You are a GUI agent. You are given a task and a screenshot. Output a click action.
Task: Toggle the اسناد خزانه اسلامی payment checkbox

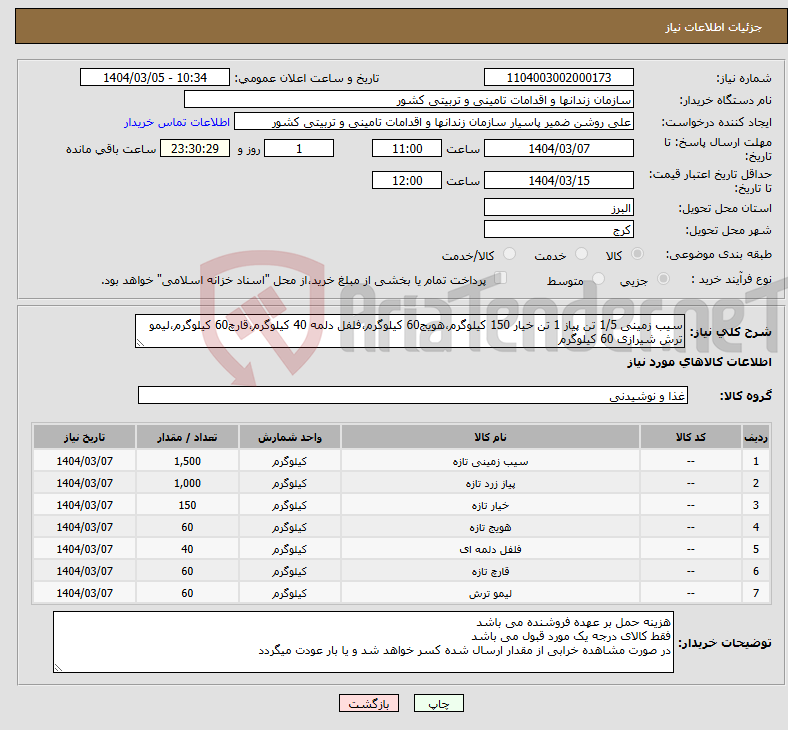pos(500,278)
